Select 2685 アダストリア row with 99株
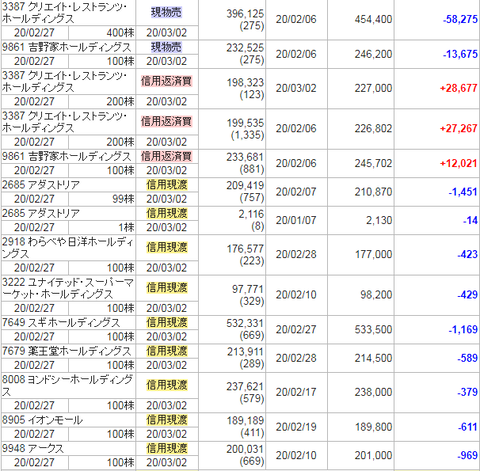Viewport: 480px width, 471px height. click(41, 185)
